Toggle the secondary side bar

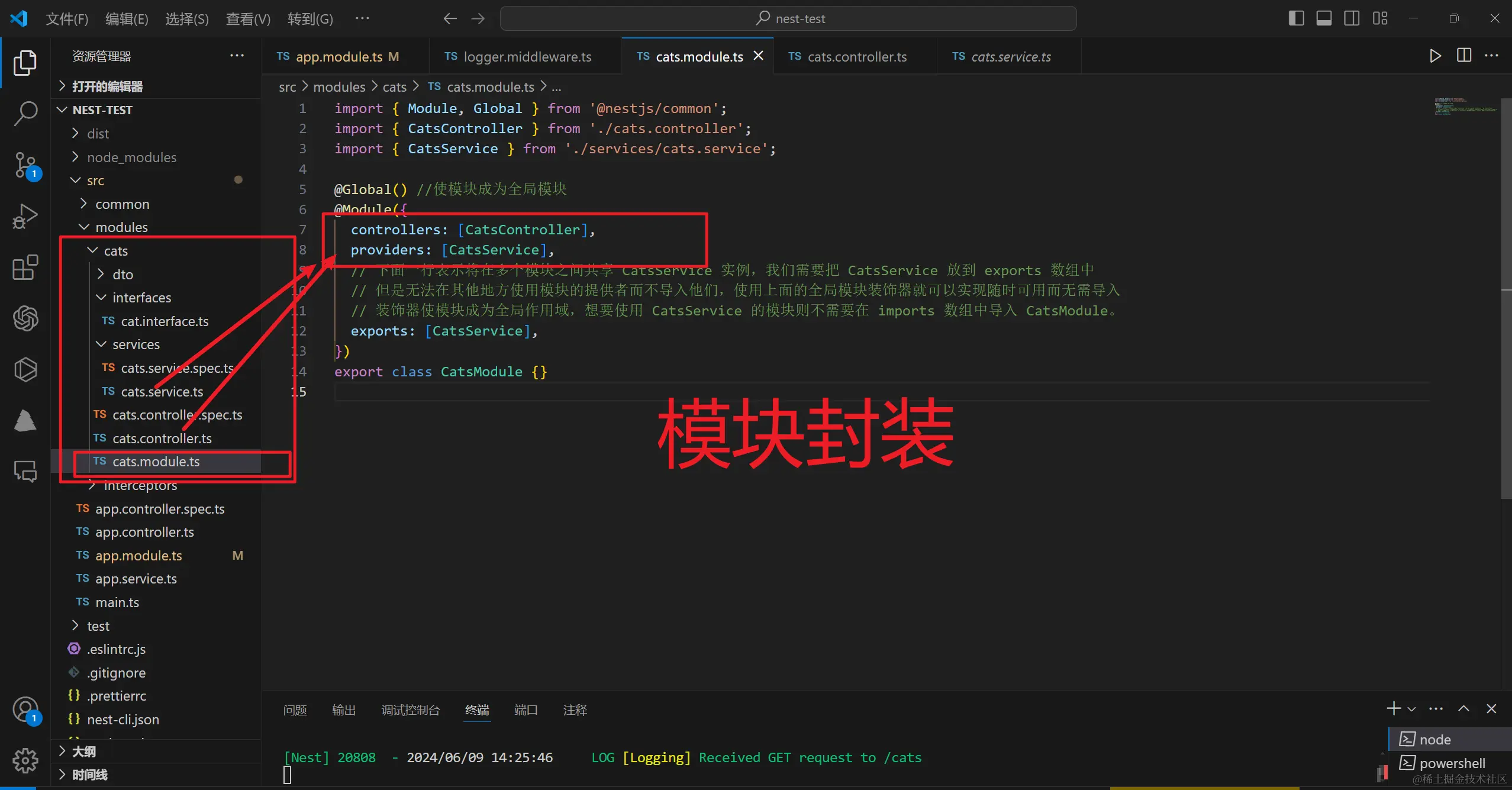[x=1352, y=18]
